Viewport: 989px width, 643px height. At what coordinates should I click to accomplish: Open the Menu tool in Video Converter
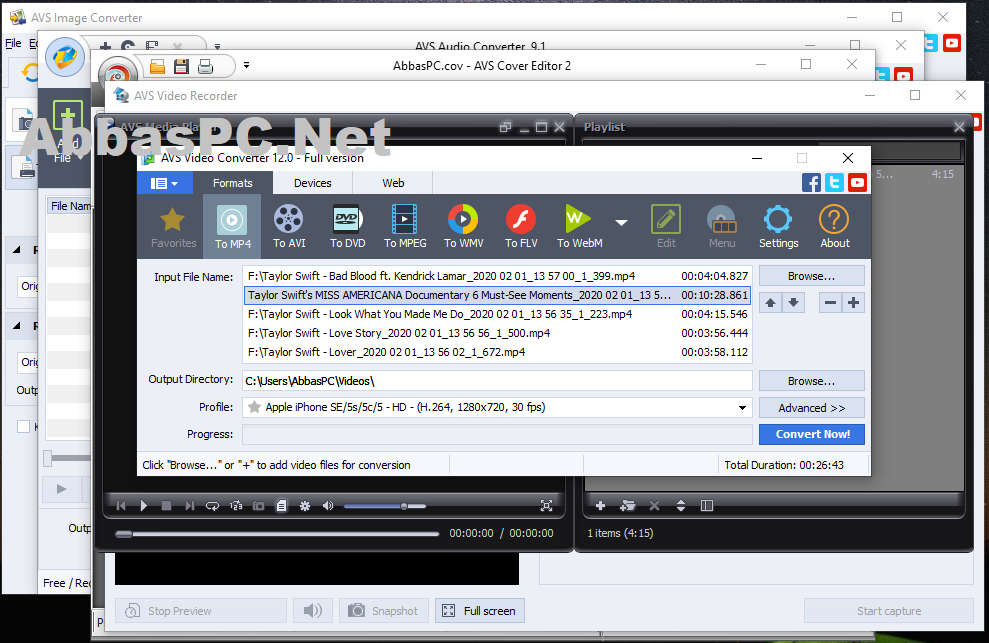click(x=722, y=227)
